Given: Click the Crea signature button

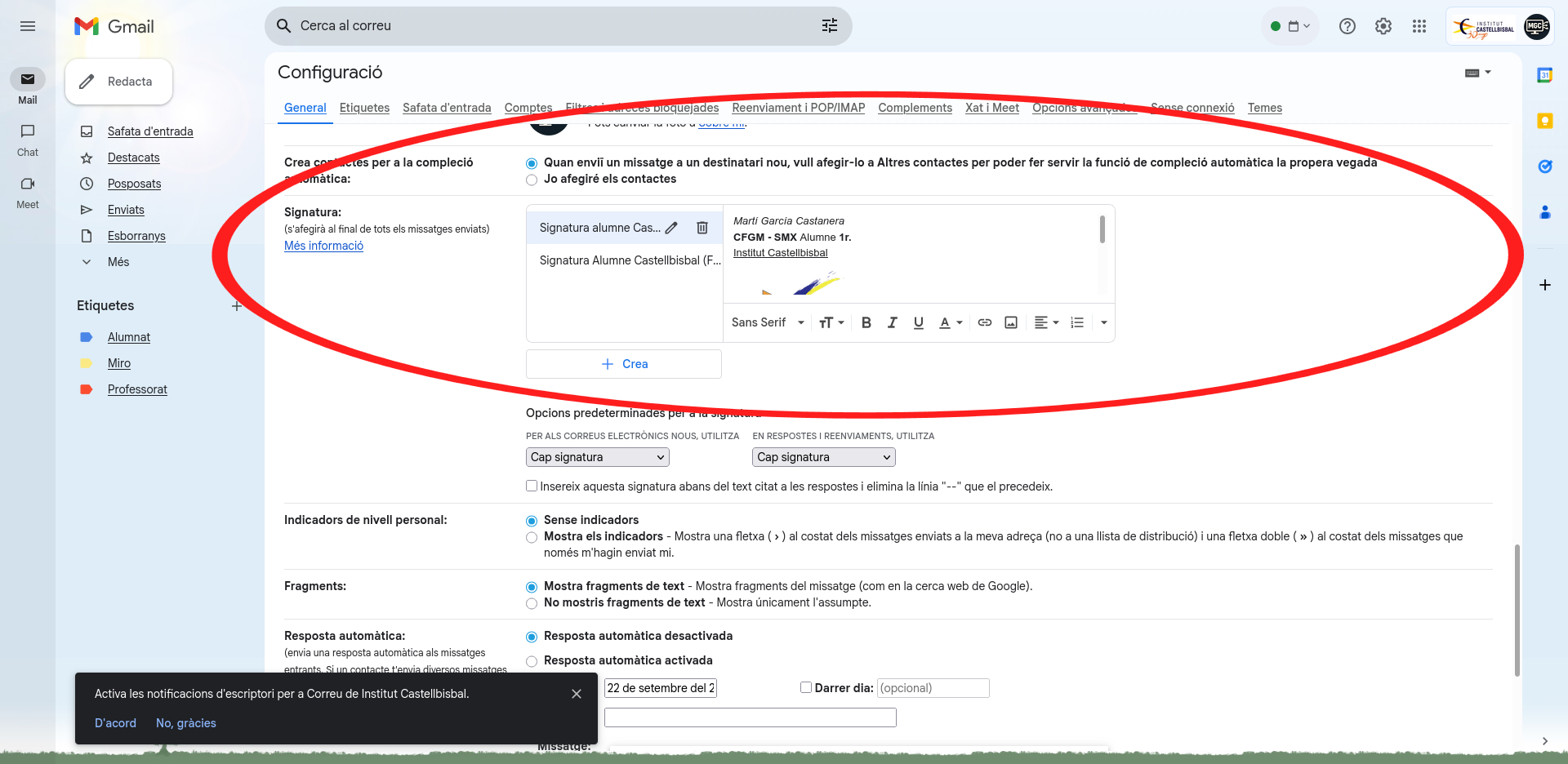Looking at the screenshot, I should tap(624, 364).
